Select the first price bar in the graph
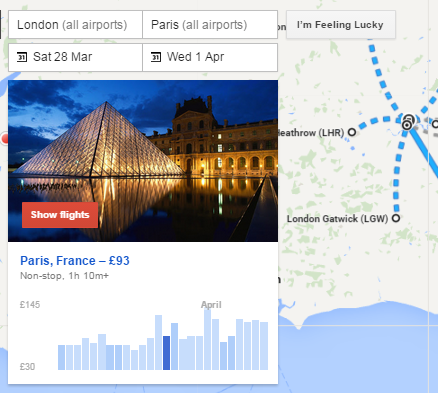This screenshot has height=393, width=438. (61, 357)
